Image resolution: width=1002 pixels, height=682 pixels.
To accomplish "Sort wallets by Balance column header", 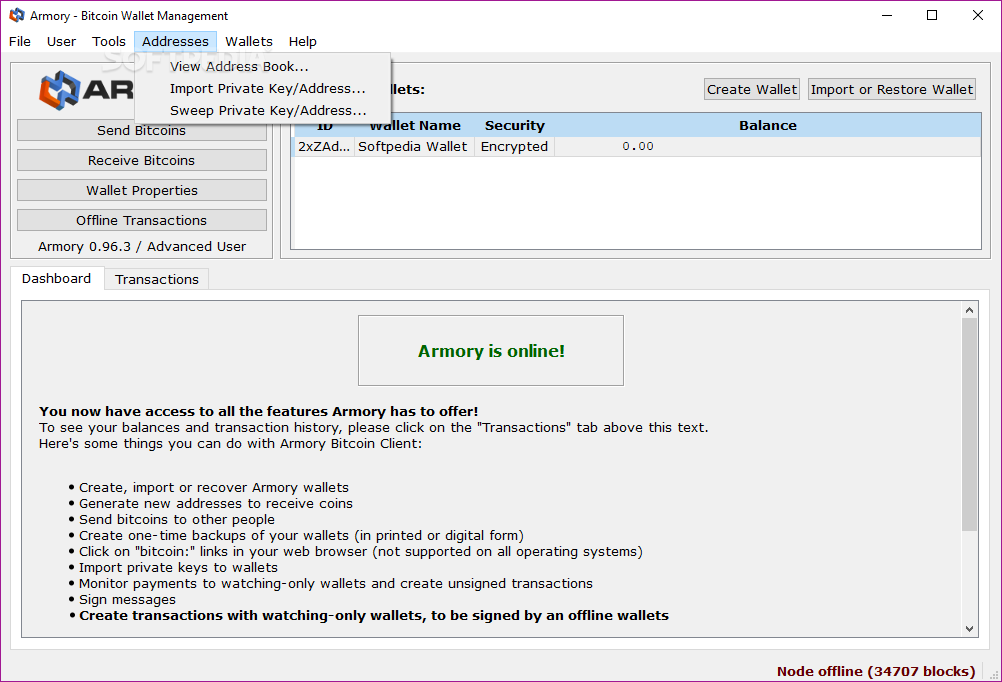I will pyautogui.click(x=767, y=125).
